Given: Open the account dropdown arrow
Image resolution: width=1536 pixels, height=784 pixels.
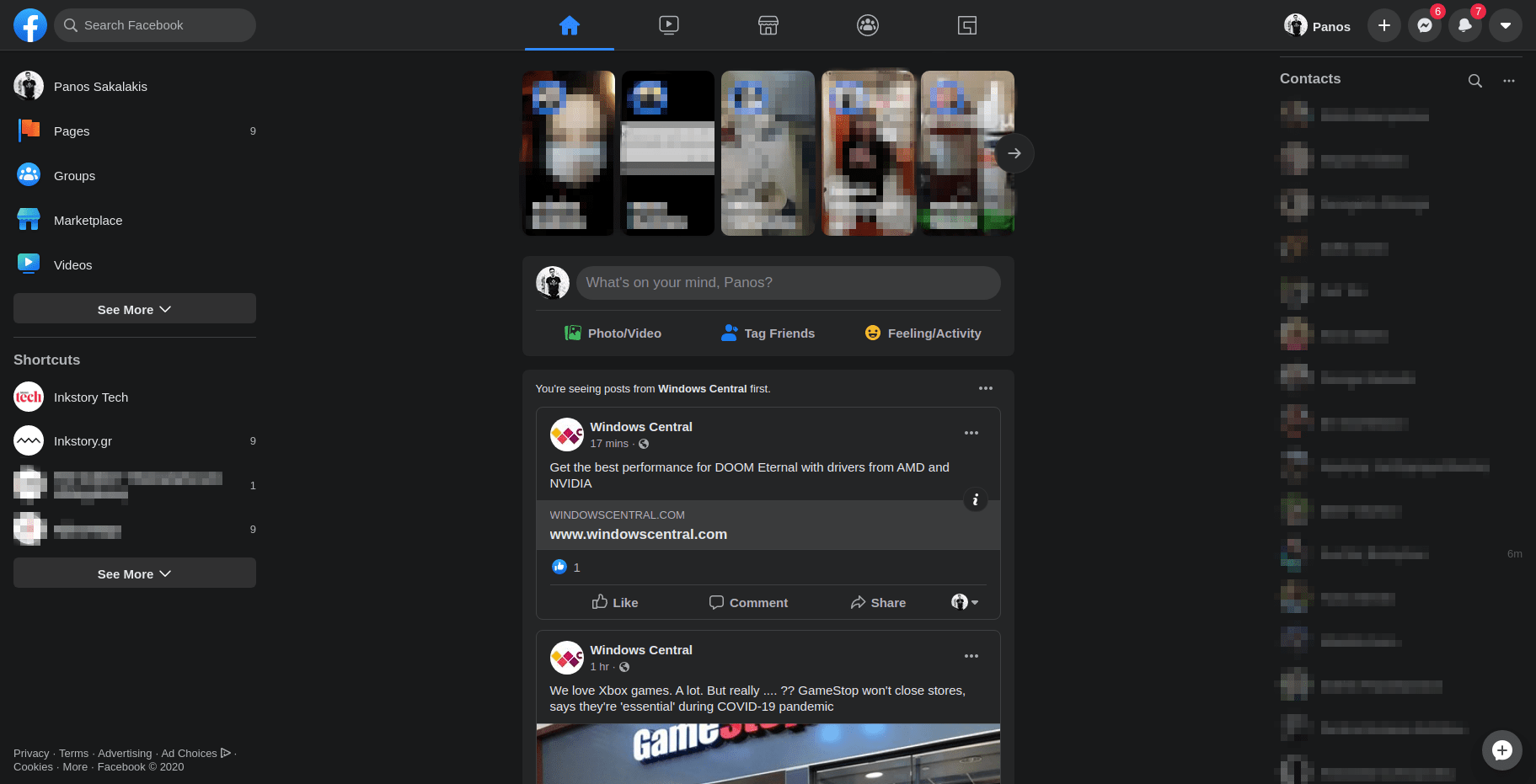Looking at the screenshot, I should click(x=1505, y=25).
